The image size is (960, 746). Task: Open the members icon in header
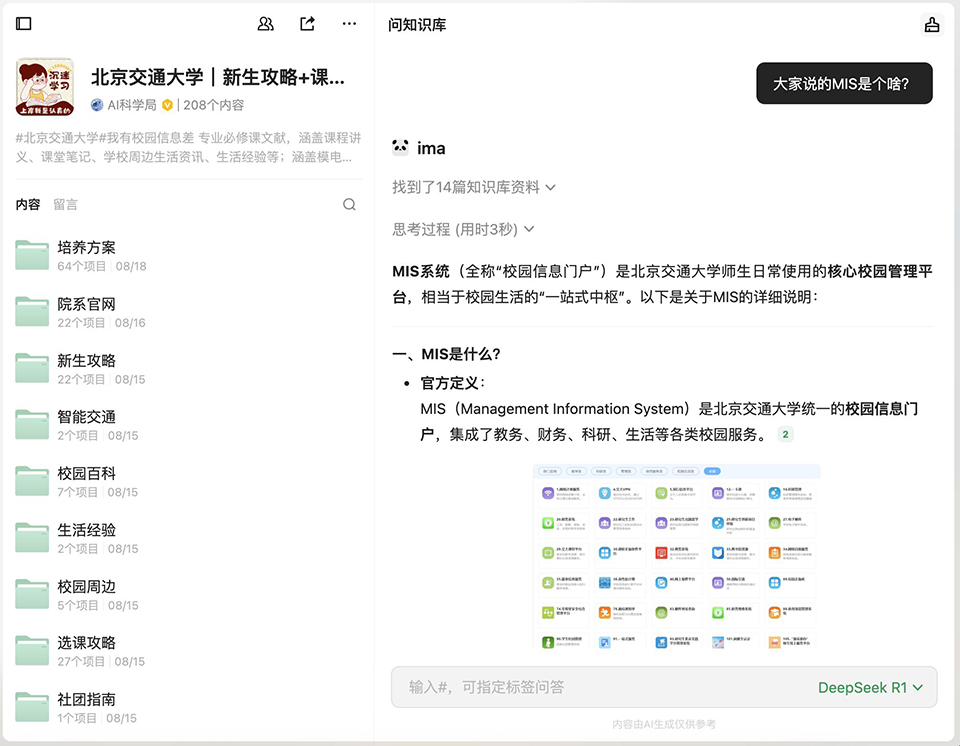click(266, 24)
